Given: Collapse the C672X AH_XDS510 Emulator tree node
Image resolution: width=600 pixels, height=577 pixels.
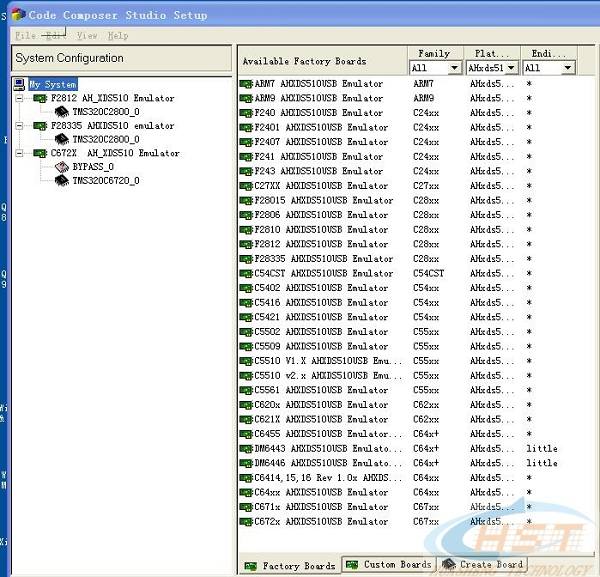Looking at the screenshot, I should point(19,153).
